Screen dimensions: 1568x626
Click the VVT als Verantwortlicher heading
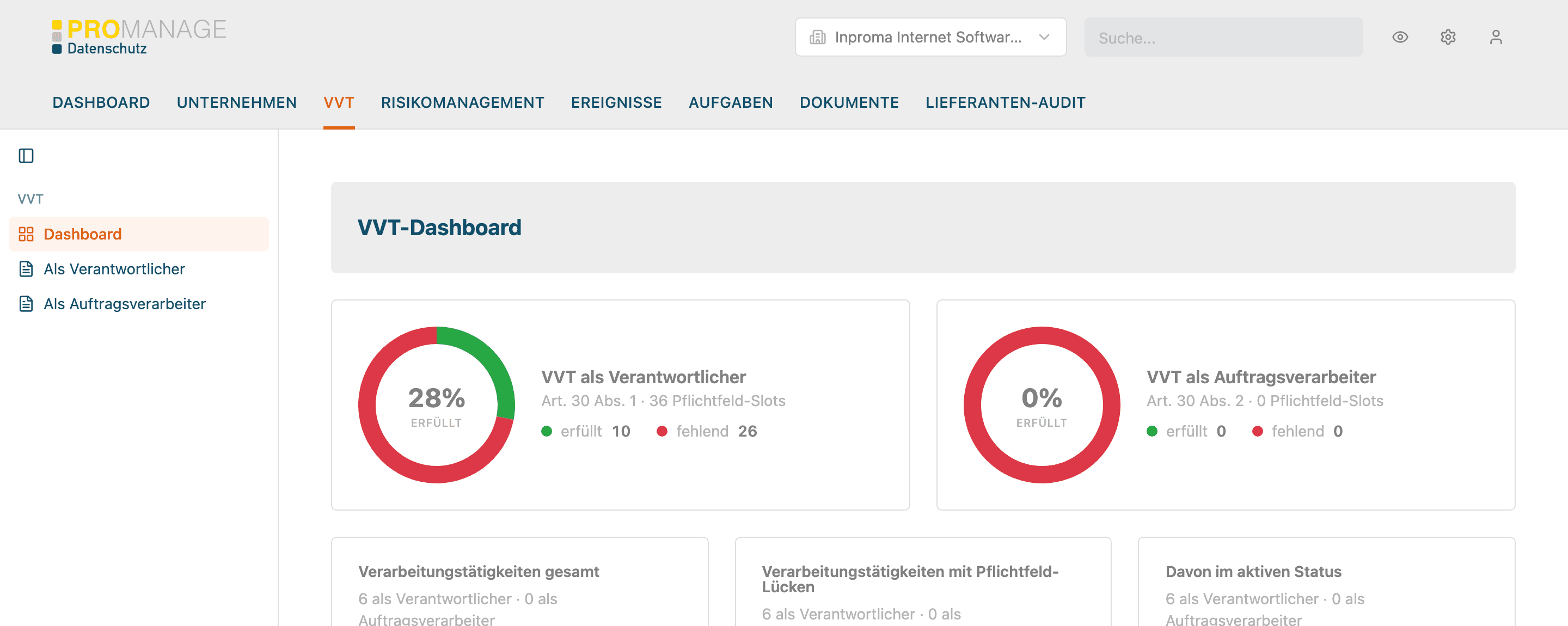point(644,377)
